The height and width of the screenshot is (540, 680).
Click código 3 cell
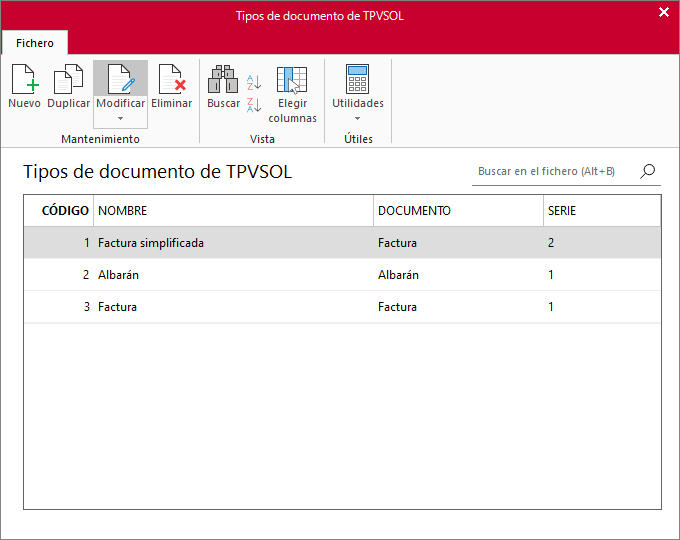(59, 307)
